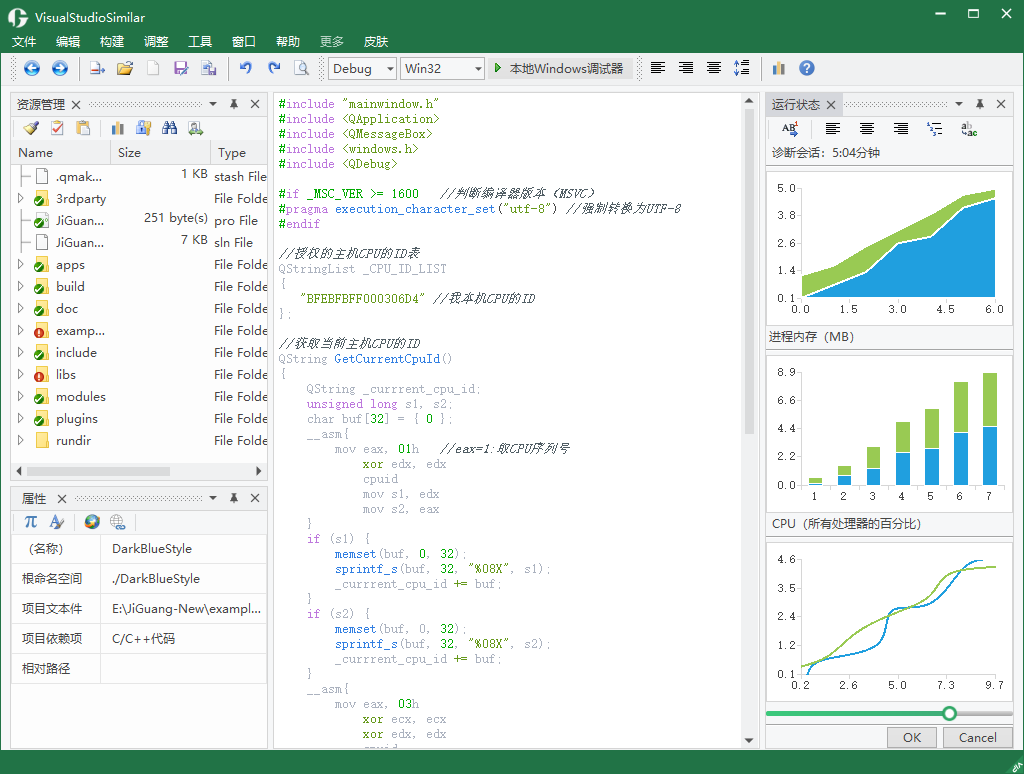Click the blue back arrow icon

(31, 68)
